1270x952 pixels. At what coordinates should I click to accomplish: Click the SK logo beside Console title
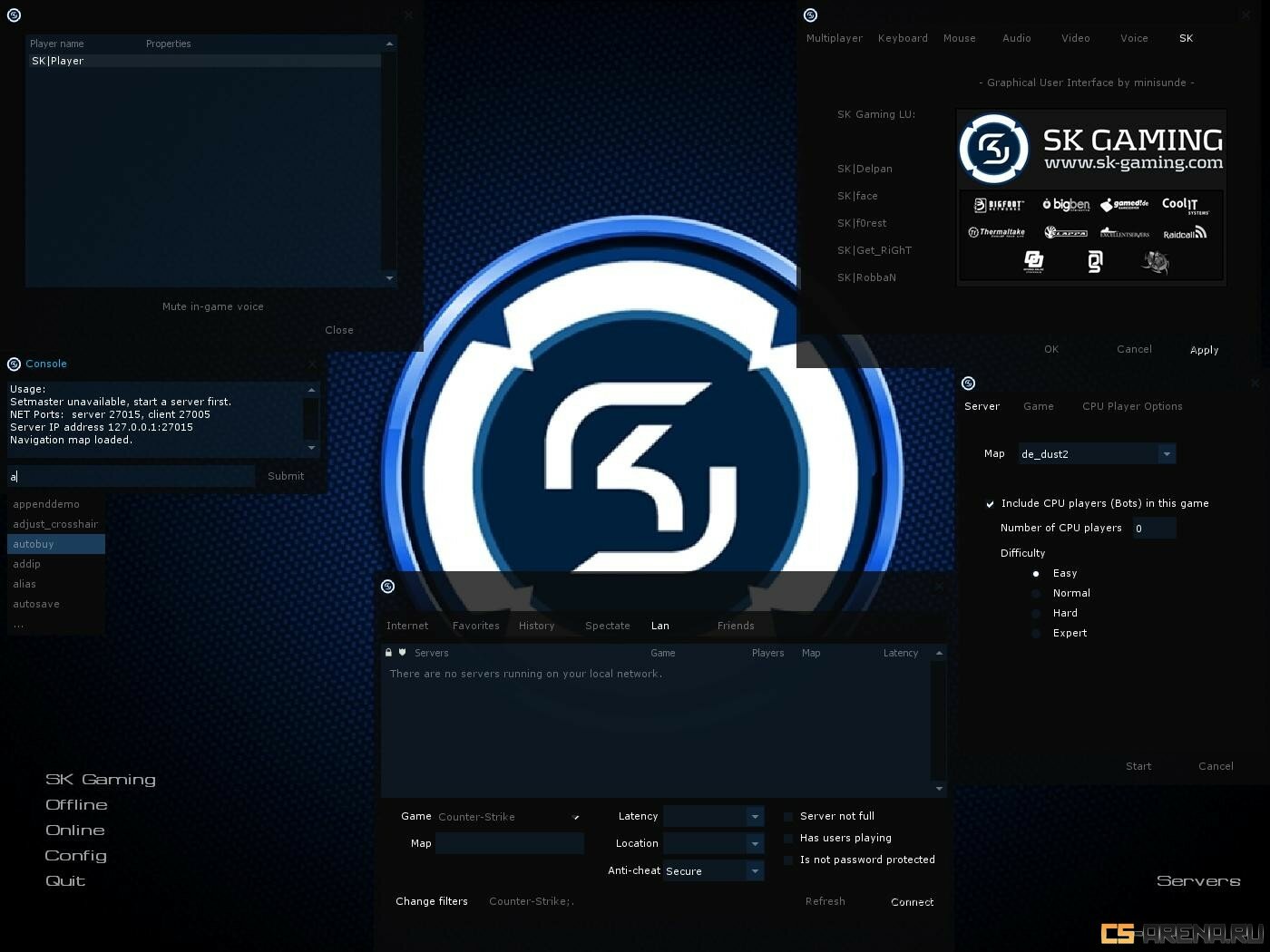[14, 364]
